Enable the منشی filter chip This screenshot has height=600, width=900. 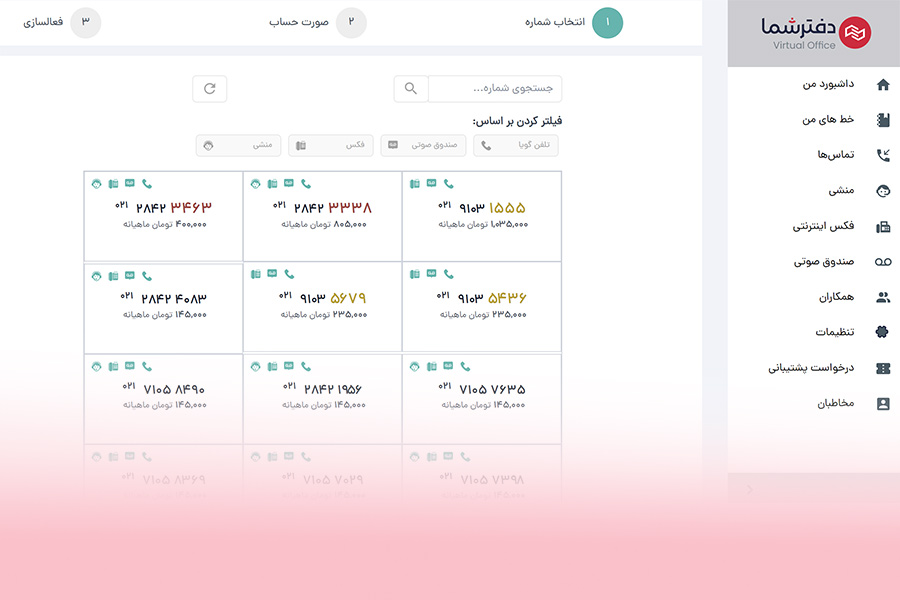(x=238, y=146)
